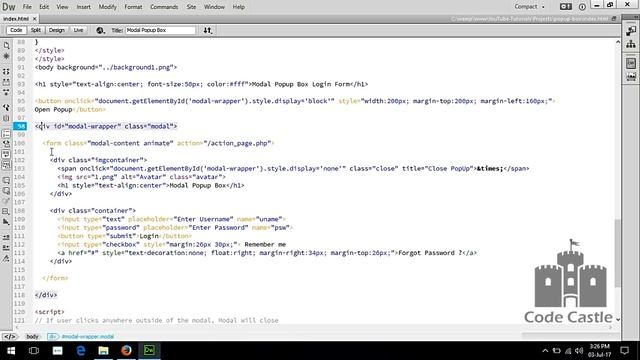Screen dimensions: 640x360
Task: Open Recent Snippets icon
Action: coord(6,211)
